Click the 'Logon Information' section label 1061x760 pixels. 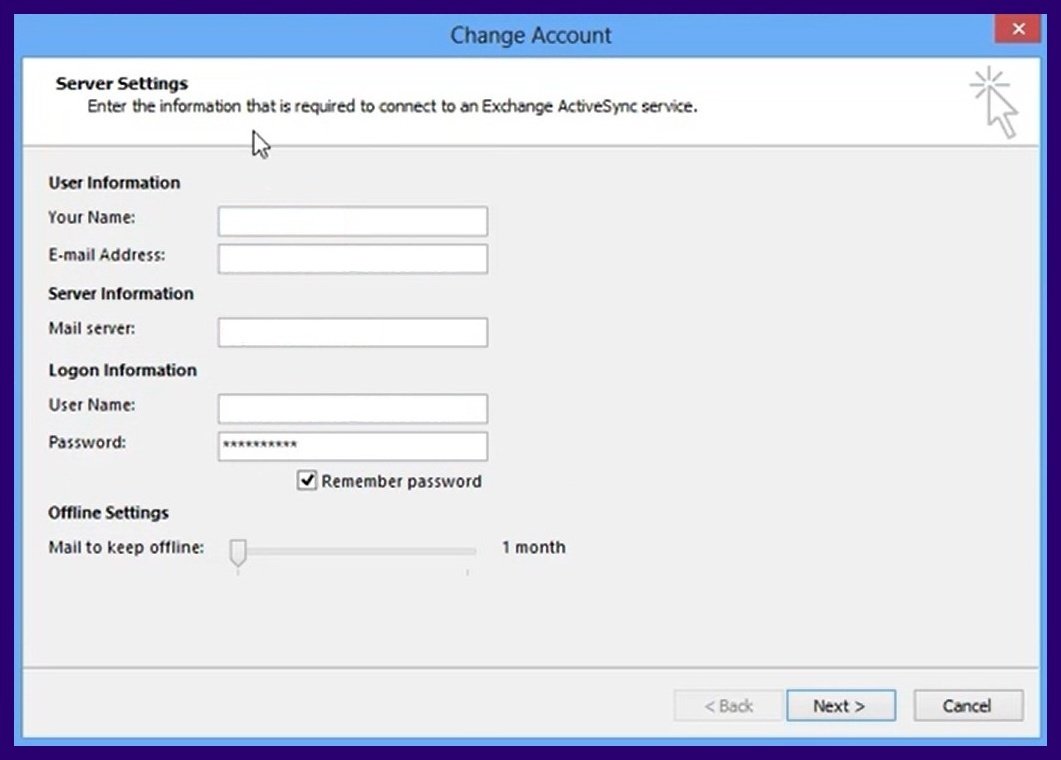point(122,370)
